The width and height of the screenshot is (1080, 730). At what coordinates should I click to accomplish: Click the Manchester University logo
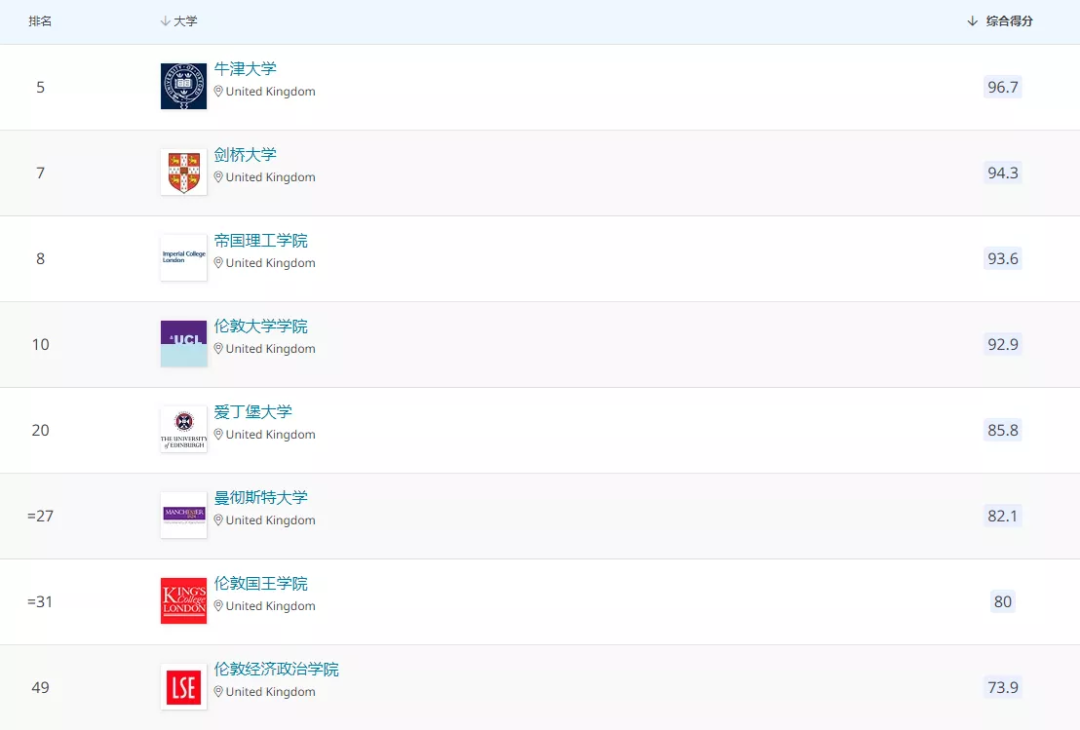(184, 515)
